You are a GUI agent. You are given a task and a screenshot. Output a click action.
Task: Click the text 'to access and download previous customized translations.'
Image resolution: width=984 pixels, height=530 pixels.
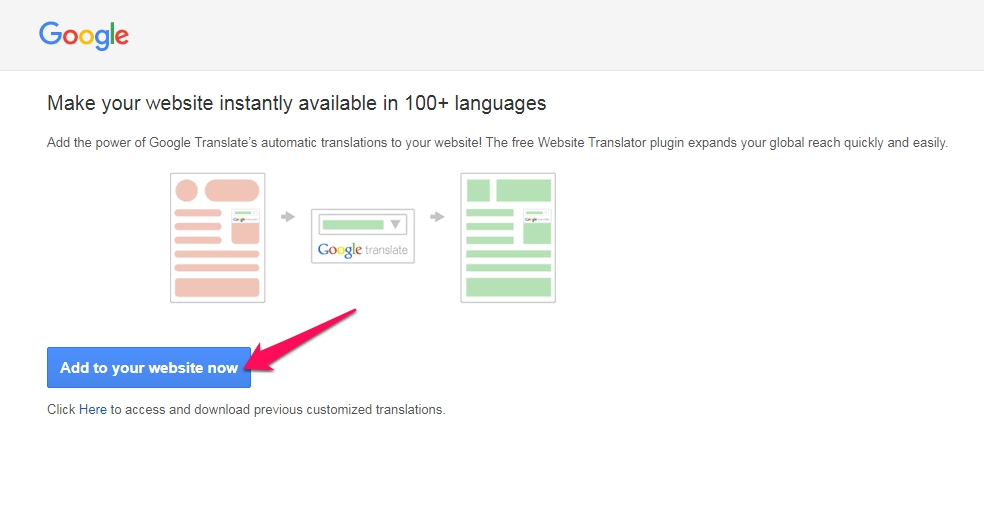tap(278, 410)
